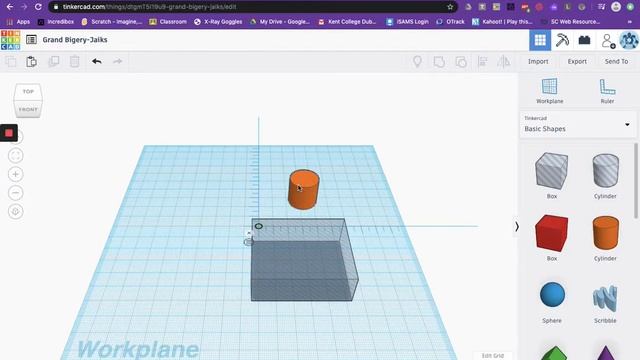Zoom out with the minus button

[x=16, y=193]
